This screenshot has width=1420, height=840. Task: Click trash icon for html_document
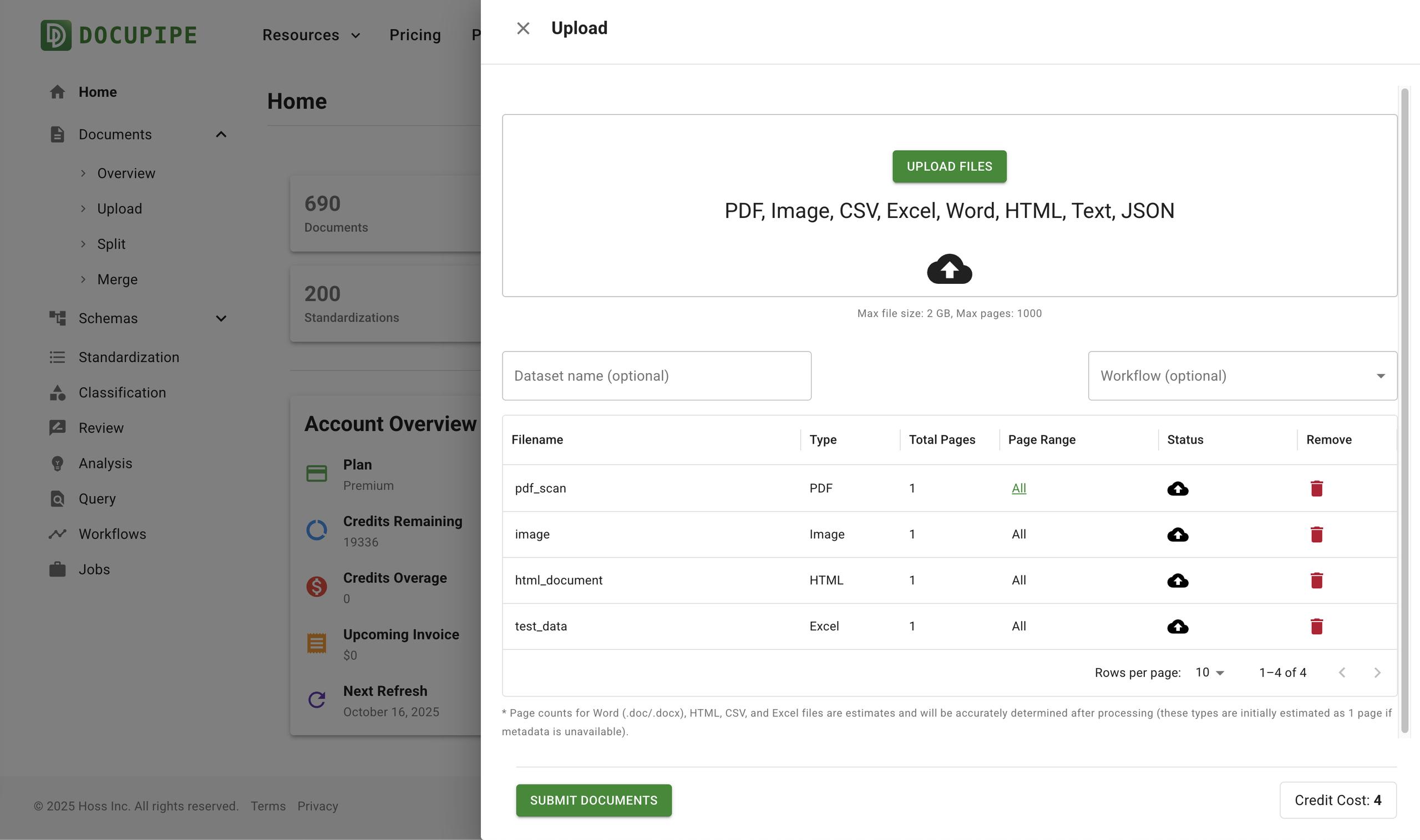coord(1316,580)
